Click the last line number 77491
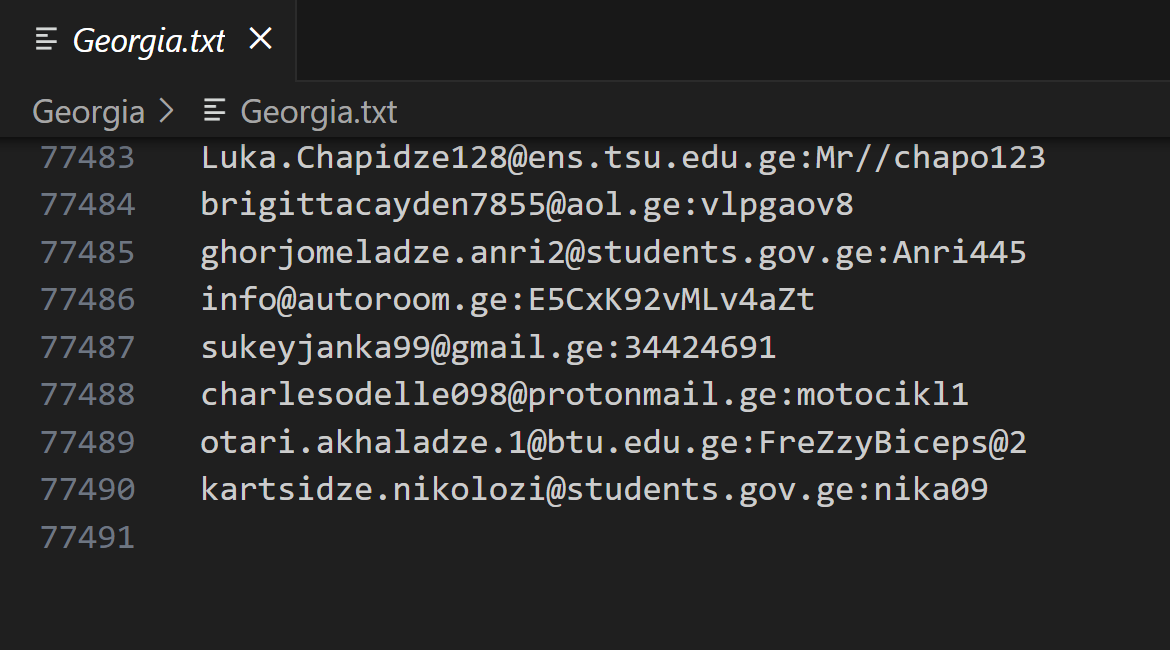Viewport: 1170px width, 650px height. click(x=87, y=537)
